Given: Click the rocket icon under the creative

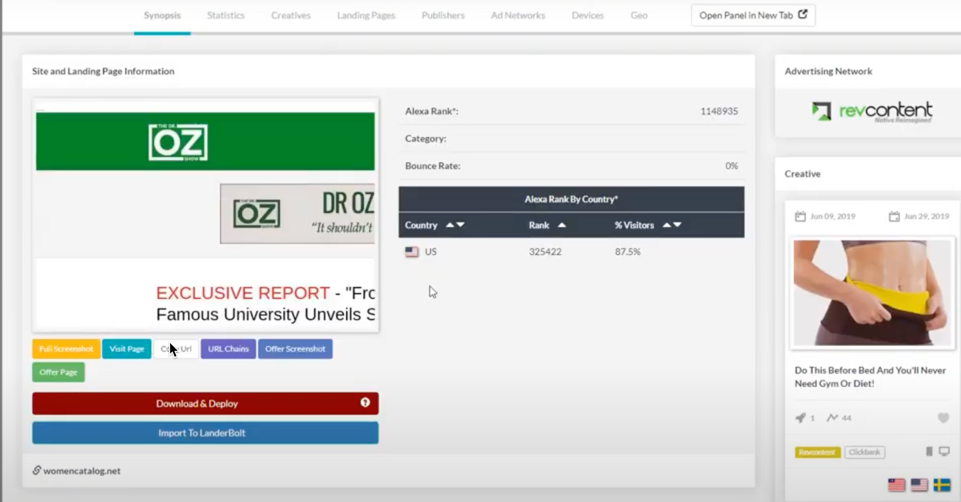Looking at the screenshot, I should 800,418.
